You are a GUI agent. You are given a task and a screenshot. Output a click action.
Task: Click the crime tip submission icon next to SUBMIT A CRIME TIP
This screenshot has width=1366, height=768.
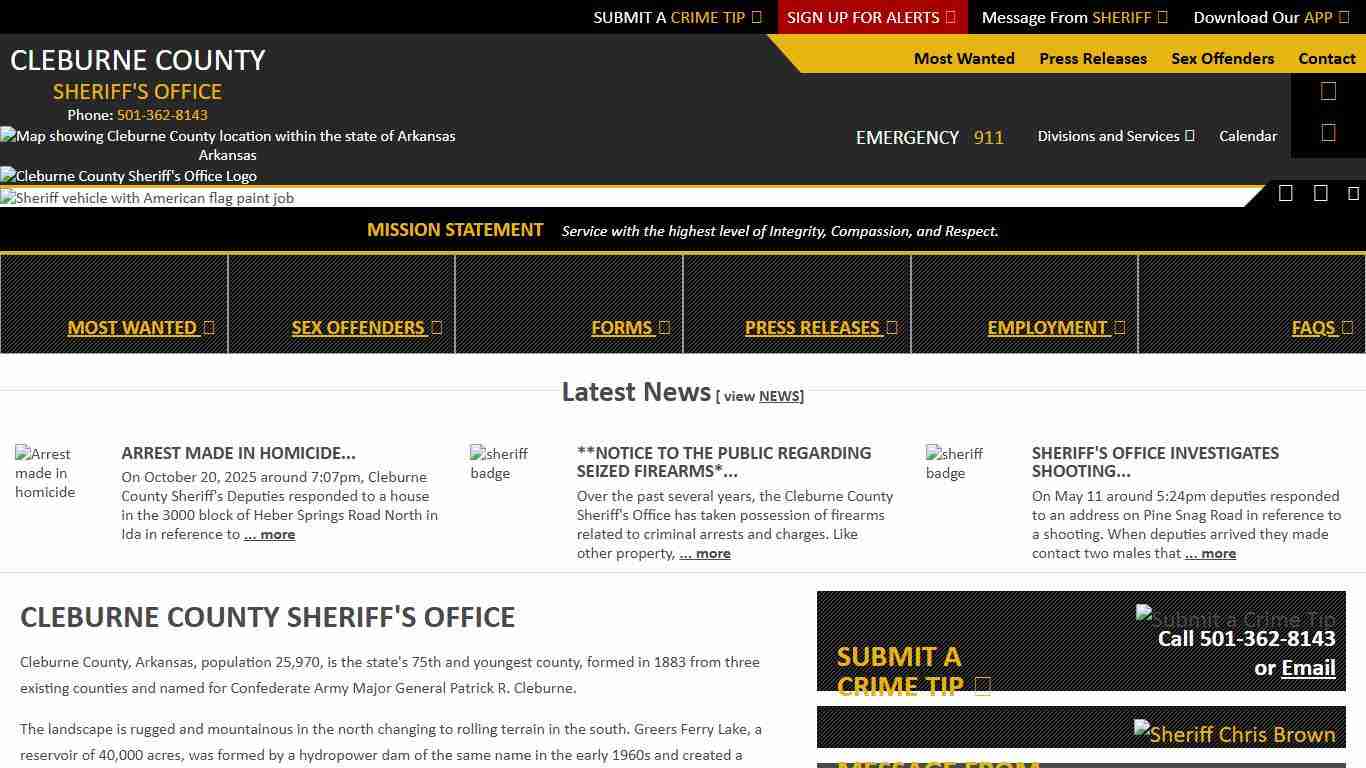[x=982, y=685]
